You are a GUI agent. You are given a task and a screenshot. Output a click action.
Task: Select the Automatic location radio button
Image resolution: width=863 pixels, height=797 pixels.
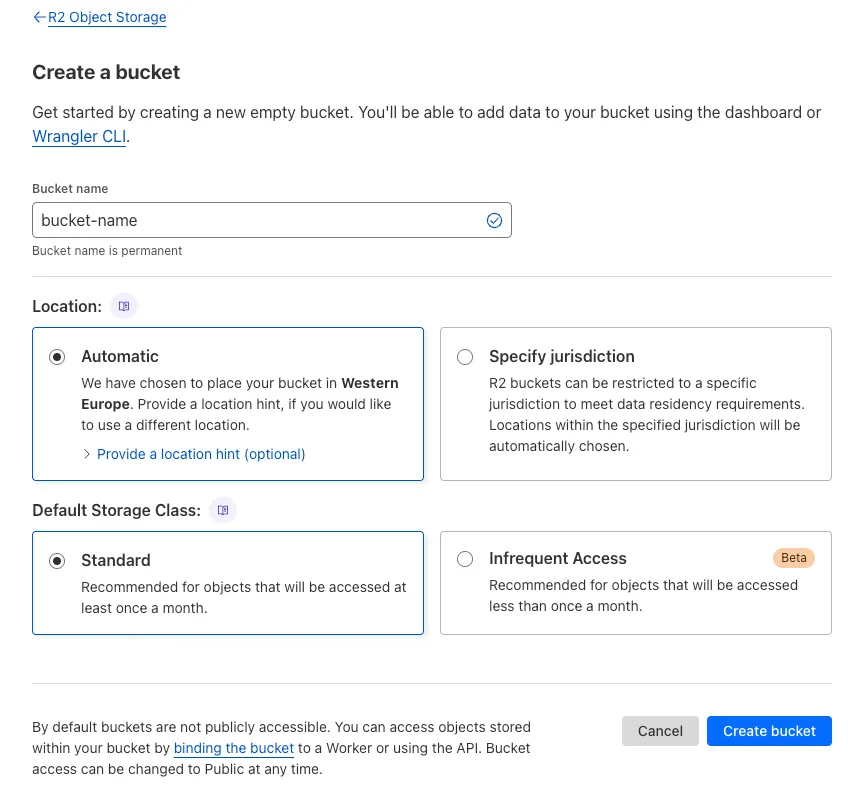click(58, 357)
